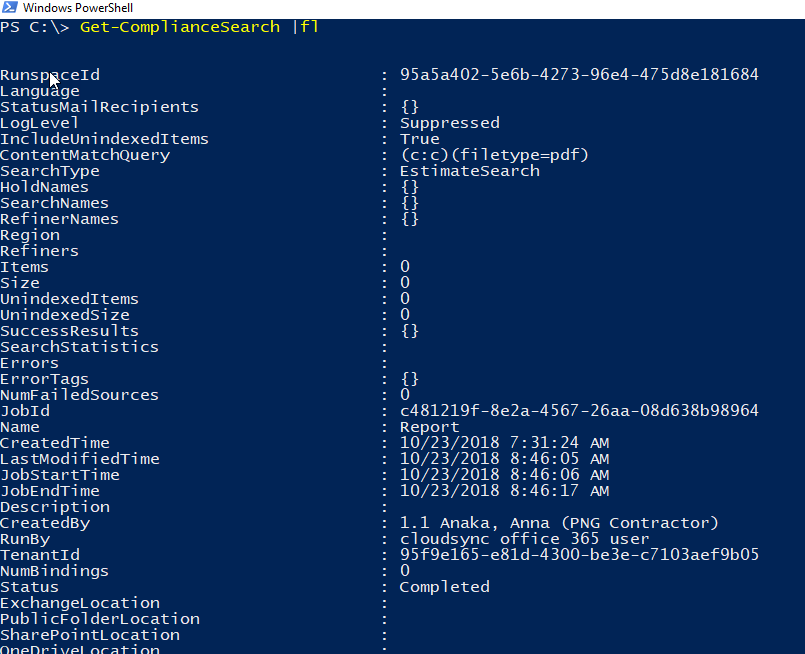805x654 pixels.
Task: Click the SharePointLocation property label
Action: tap(90, 635)
